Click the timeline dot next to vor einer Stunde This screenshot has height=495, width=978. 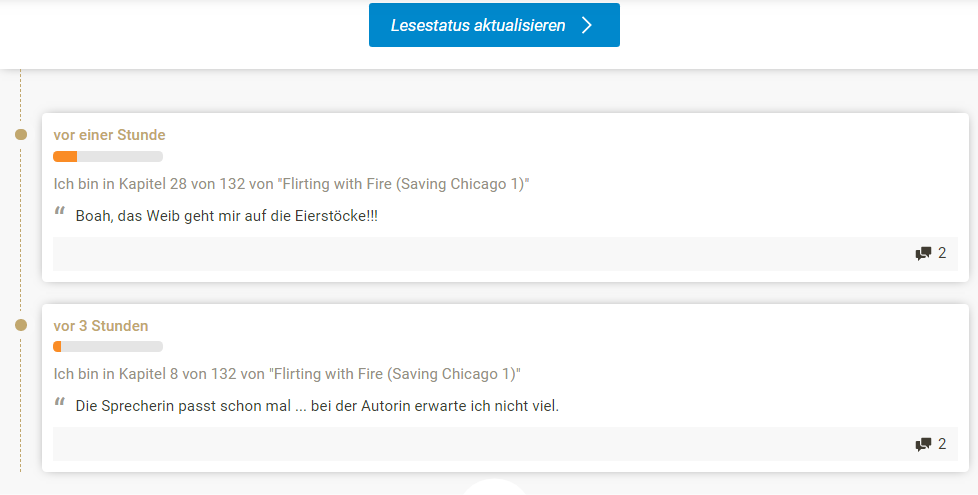pos(21,134)
